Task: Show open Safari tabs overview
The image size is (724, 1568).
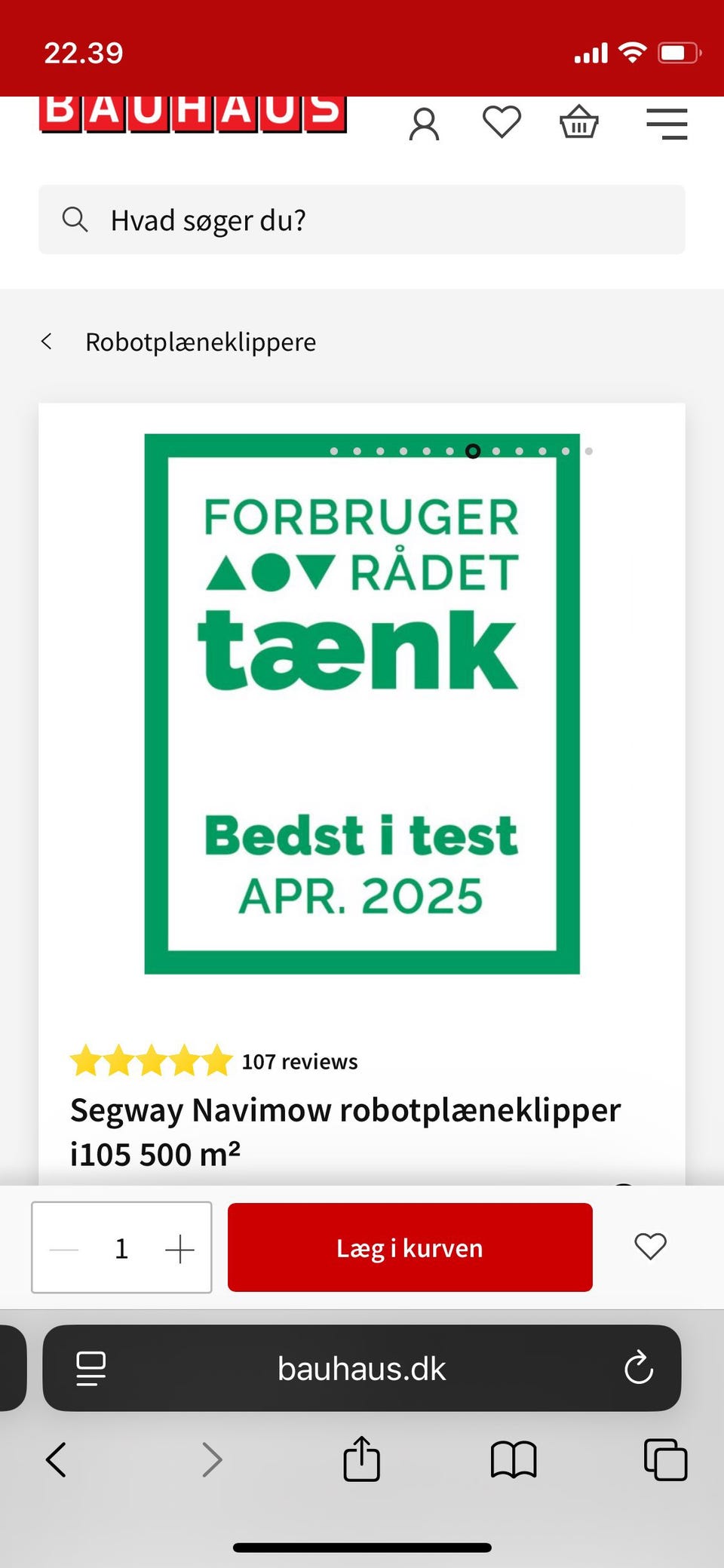Action: (665, 1459)
